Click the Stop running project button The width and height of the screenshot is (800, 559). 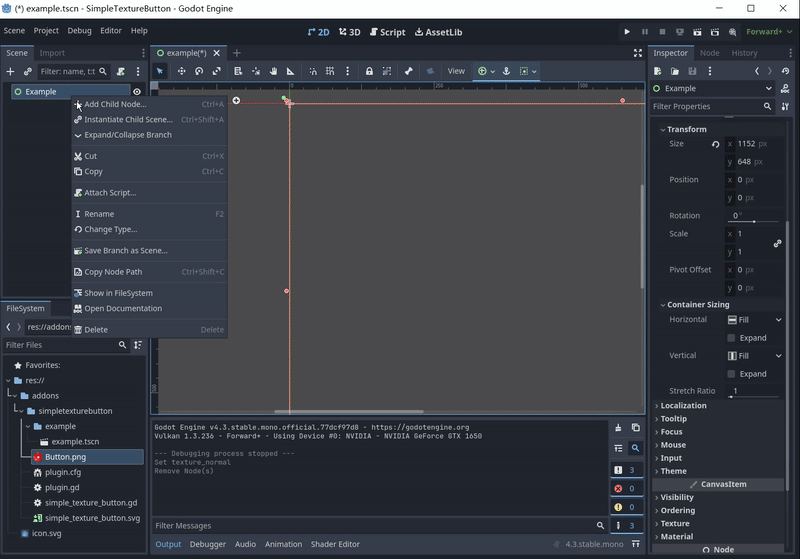pos(662,32)
